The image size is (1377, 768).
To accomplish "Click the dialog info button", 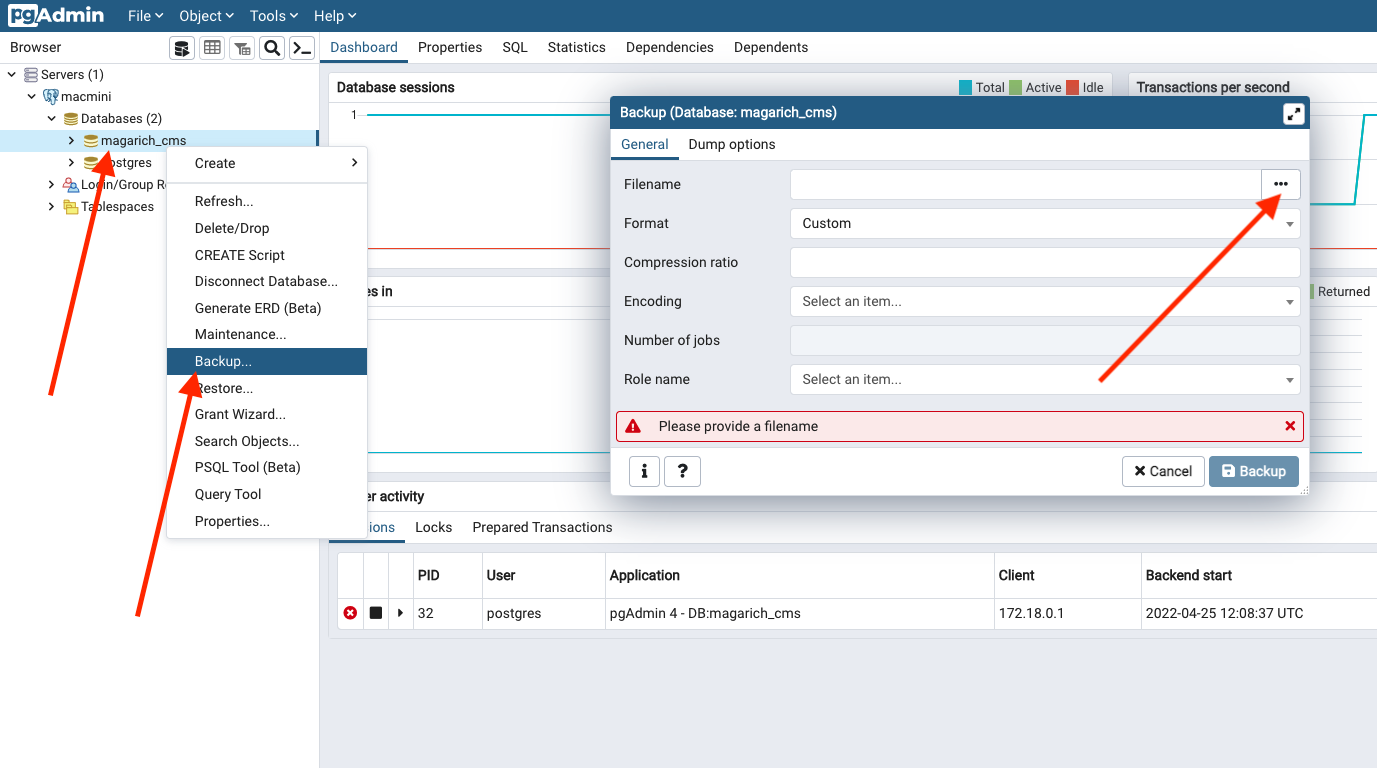I will 644,471.
